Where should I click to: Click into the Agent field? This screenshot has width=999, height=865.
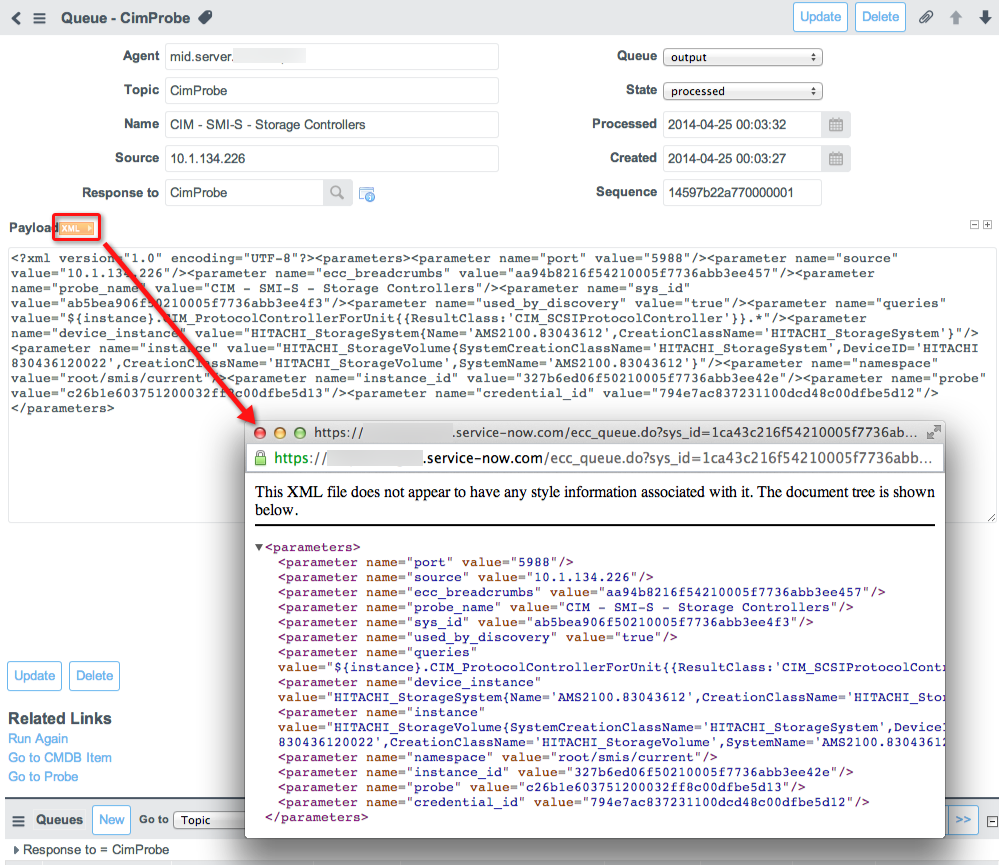pos(331,57)
